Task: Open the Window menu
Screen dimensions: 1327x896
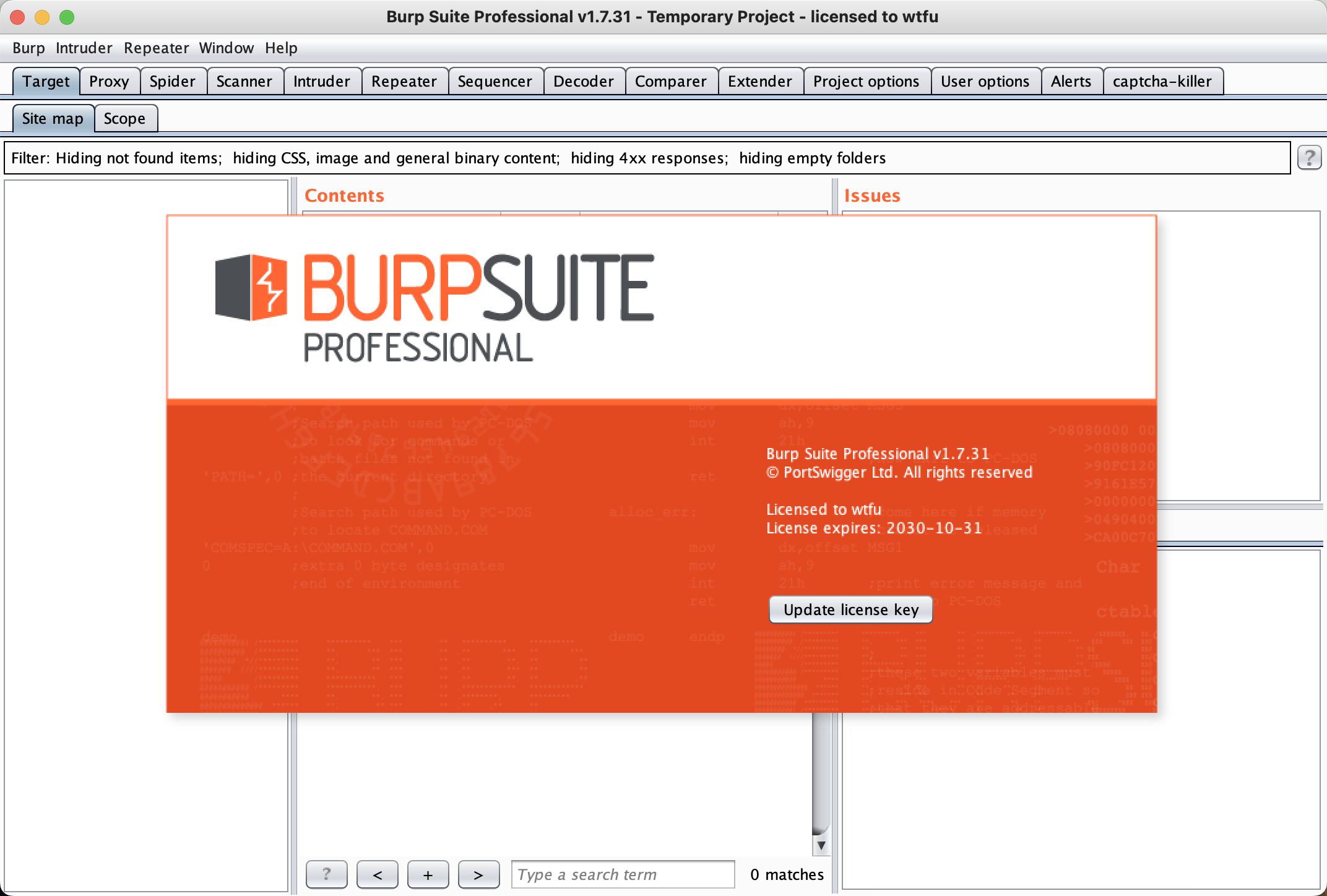Action: coord(226,48)
